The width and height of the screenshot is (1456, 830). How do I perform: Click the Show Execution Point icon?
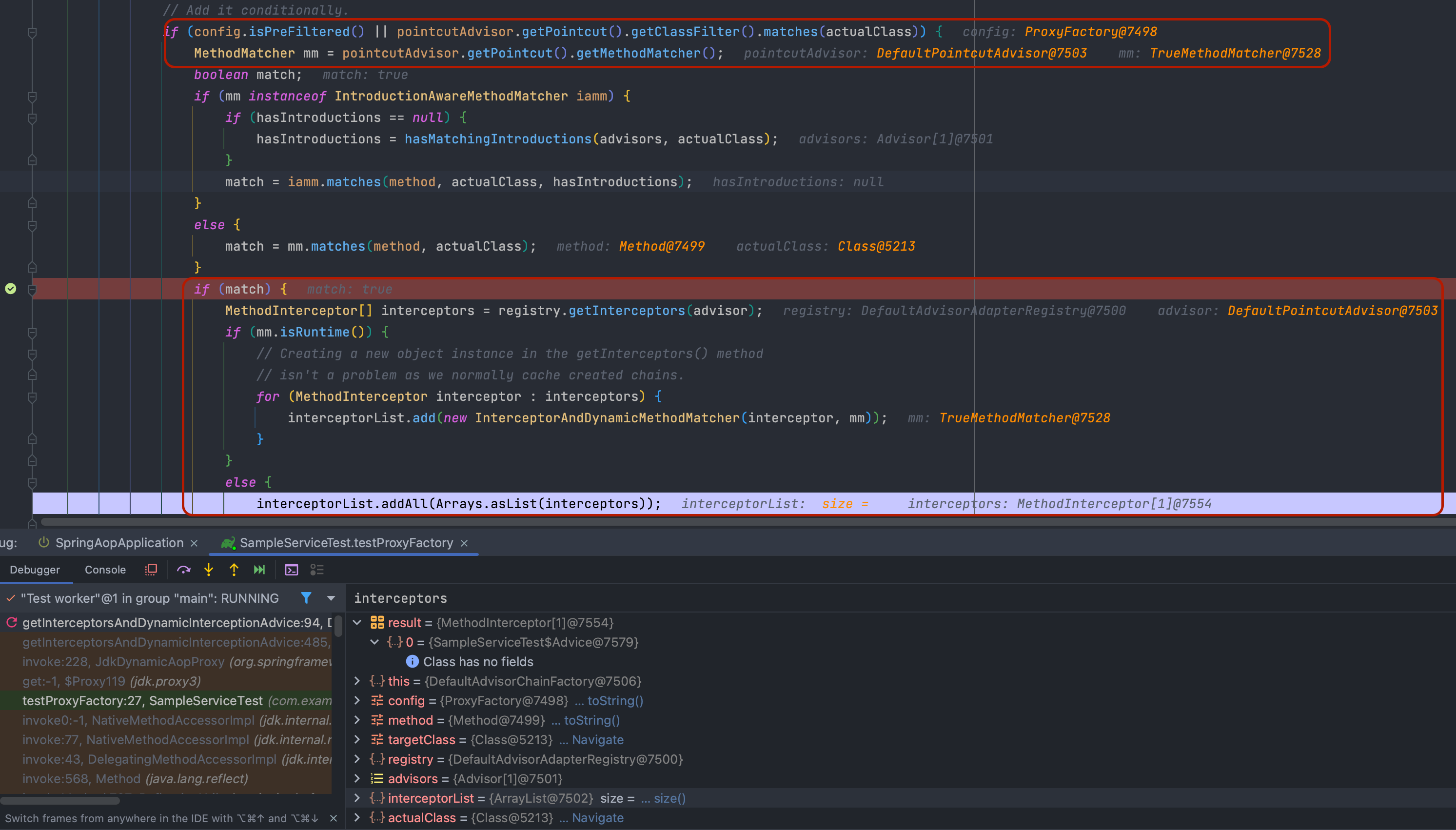(151, 570)
